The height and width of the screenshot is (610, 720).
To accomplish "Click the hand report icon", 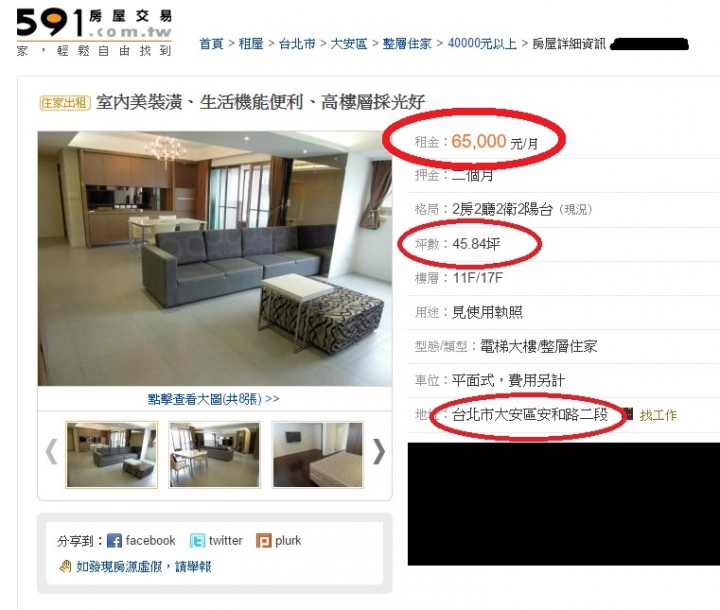I will pyautogui.click(x=66, y=566).
